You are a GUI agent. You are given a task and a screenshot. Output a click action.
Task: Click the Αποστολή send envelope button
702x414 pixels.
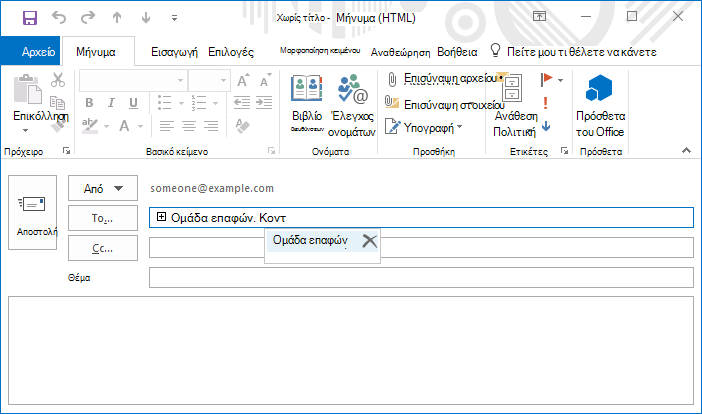(33, 212)
